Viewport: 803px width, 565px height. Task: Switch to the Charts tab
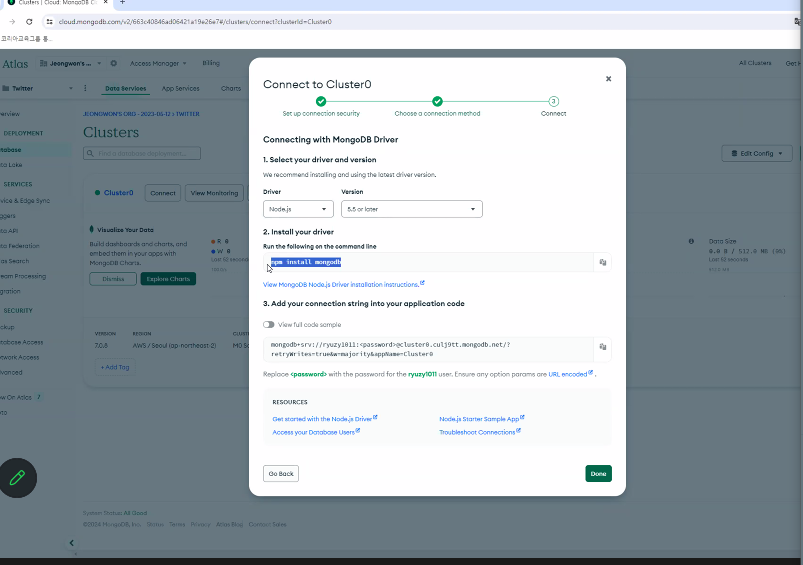tap(231, 89)
